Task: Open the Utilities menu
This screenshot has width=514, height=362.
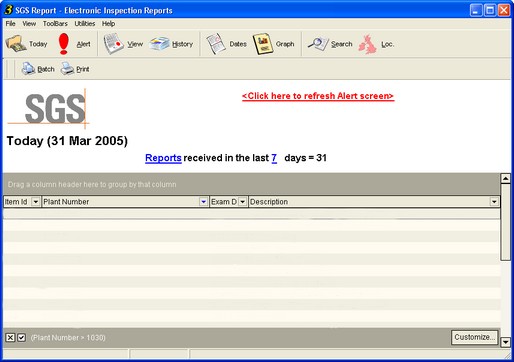Action: 85,24
